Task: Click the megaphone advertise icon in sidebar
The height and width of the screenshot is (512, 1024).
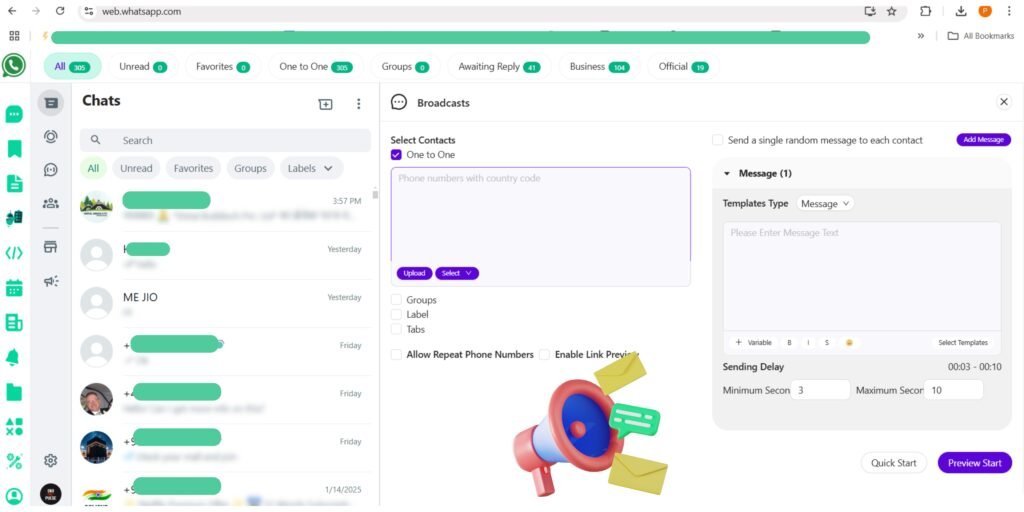Action: [x=51, y=282]
